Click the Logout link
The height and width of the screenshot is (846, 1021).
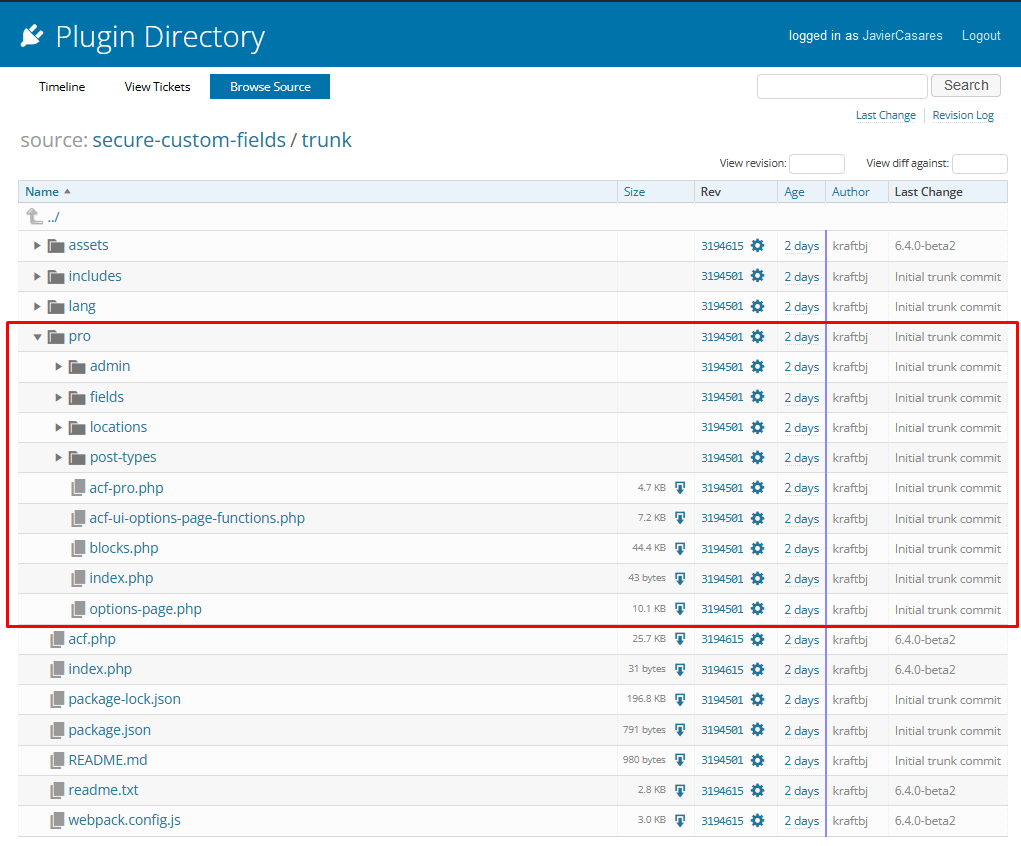tap(981, 36)
